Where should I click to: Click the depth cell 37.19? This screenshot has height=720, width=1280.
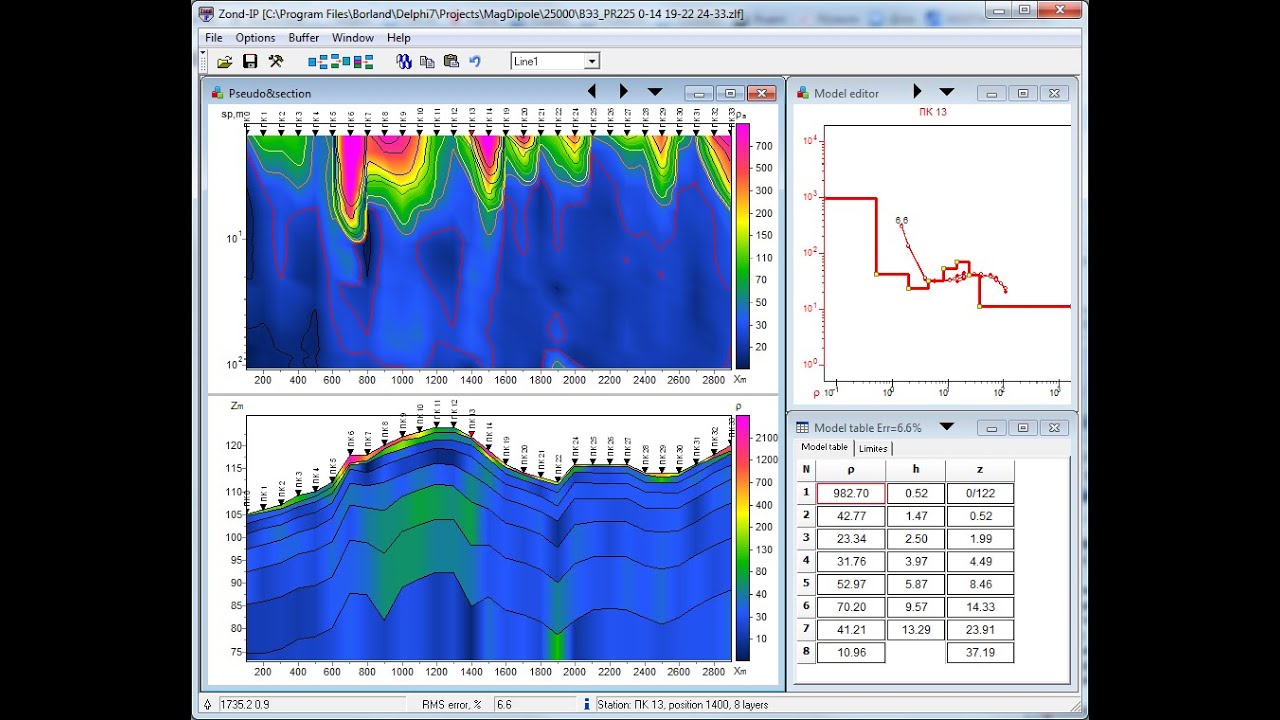tap(980, 653)
